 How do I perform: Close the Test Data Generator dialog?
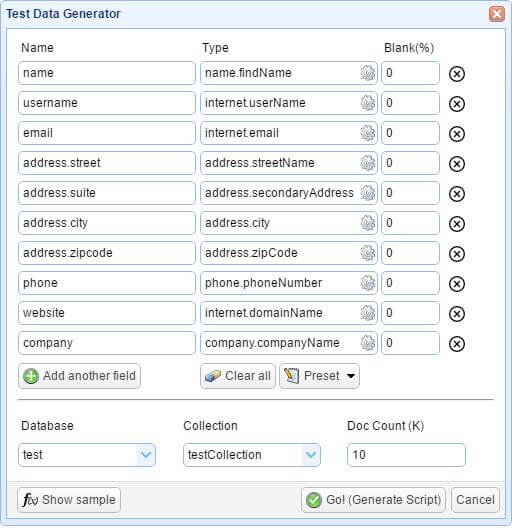[x=497, y=14]
